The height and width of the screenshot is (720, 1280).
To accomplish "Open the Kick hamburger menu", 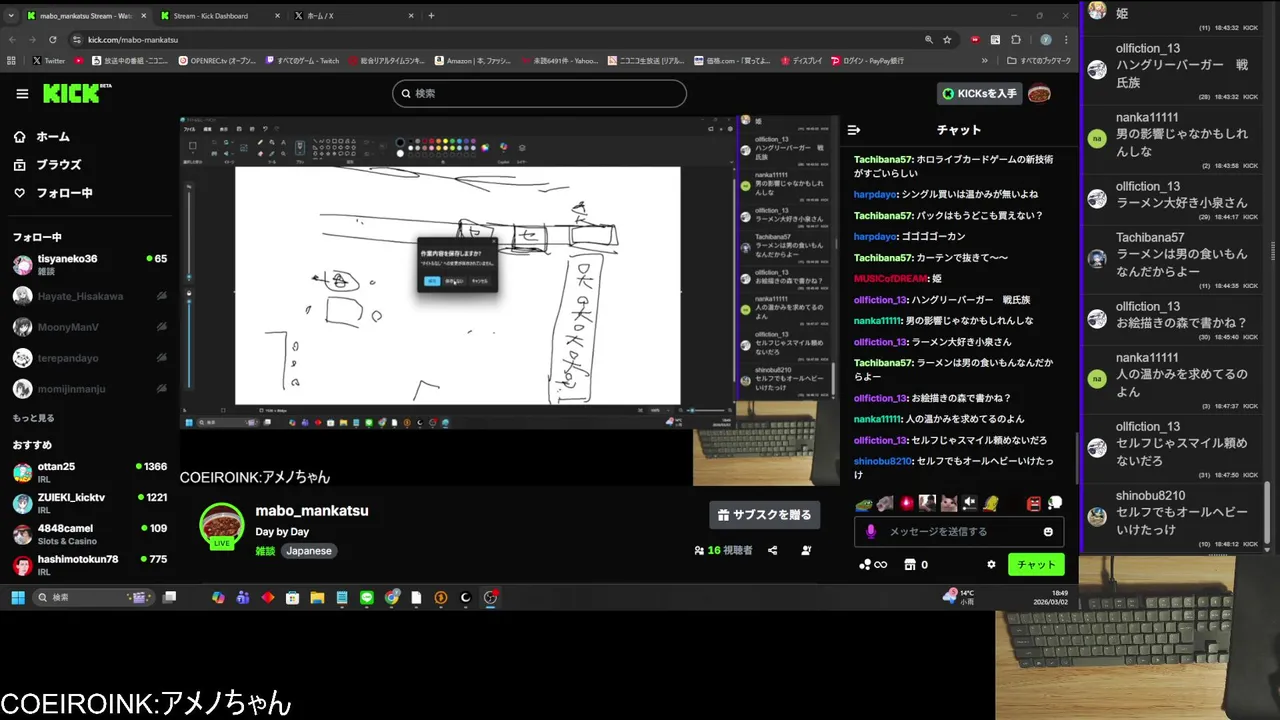I will tap(22, 94).
